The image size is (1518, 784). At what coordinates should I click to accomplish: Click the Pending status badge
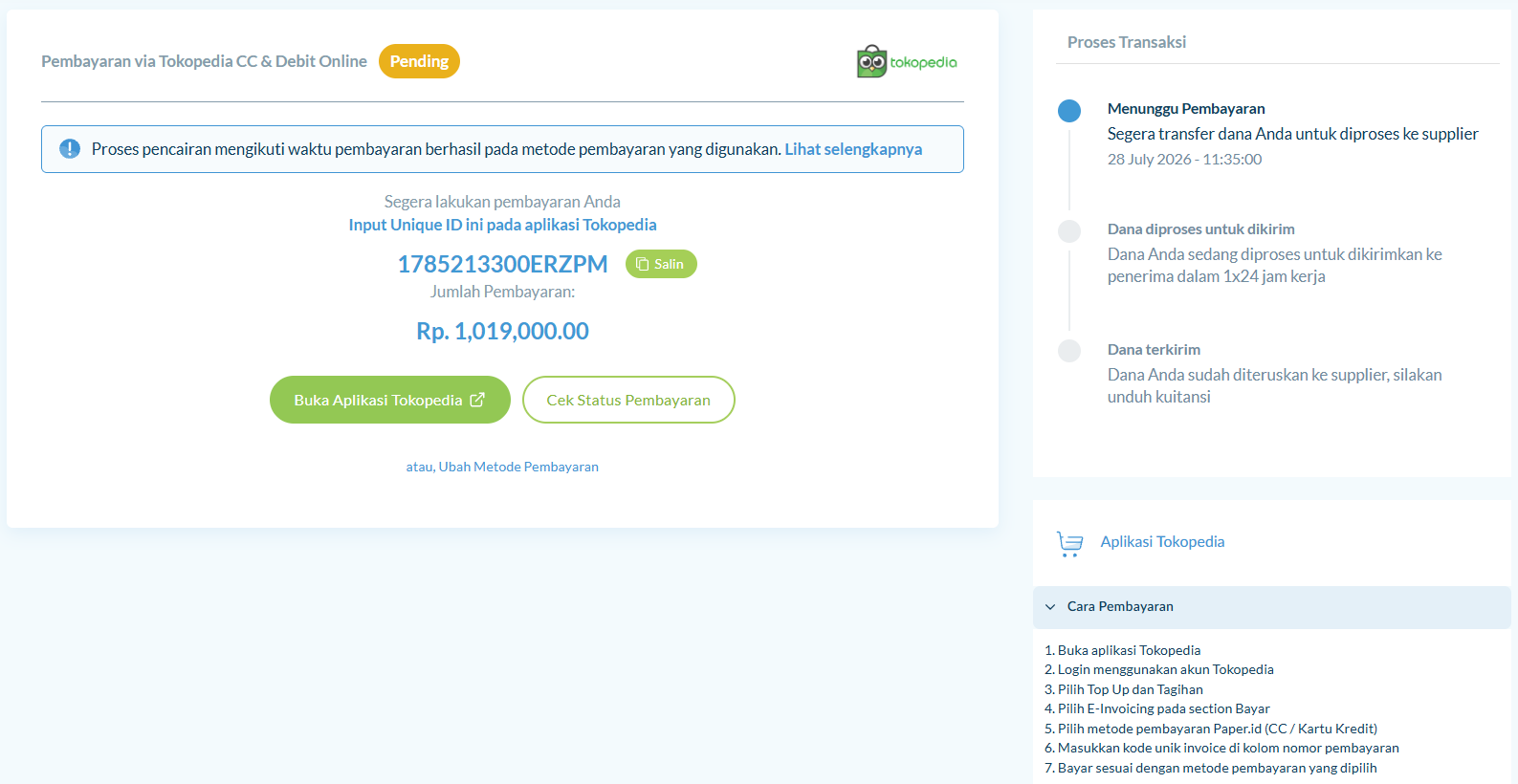419,61
